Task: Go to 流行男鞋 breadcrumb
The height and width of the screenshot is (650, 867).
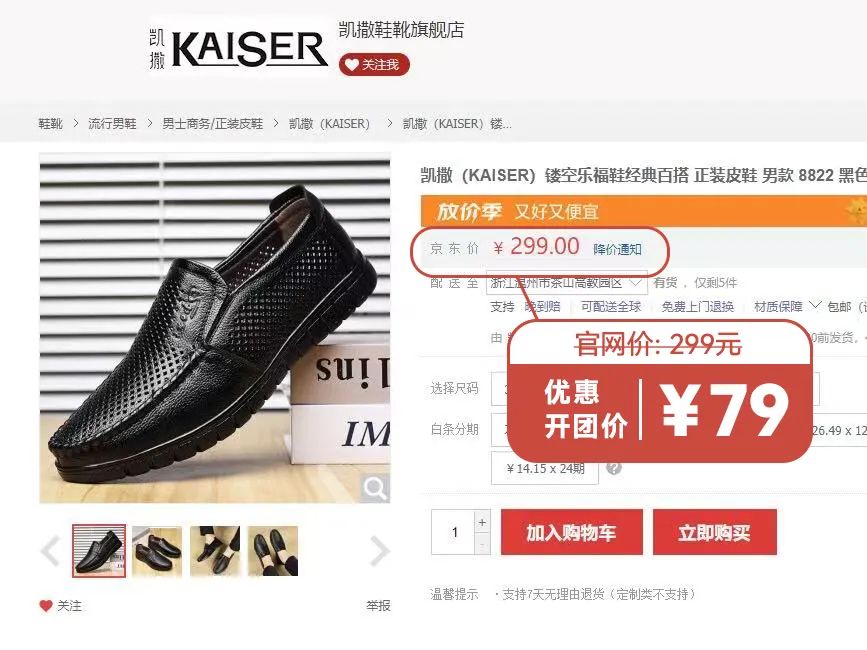Action: point(112,124)
